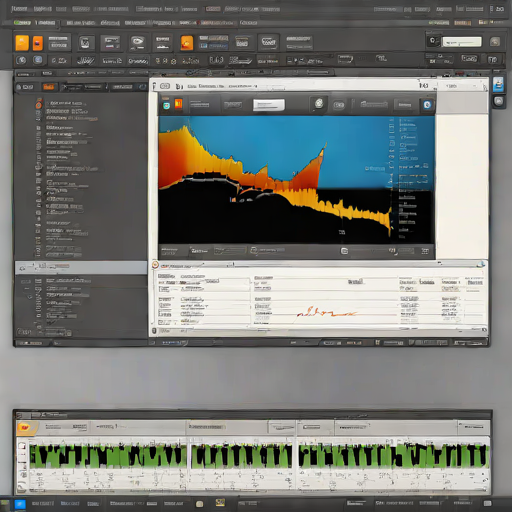The width and height of the screenshot is (512, 512).
Task: Open the globe icon in the chart window toolbar
Action: pyautogui.click(x=319, y=104)
